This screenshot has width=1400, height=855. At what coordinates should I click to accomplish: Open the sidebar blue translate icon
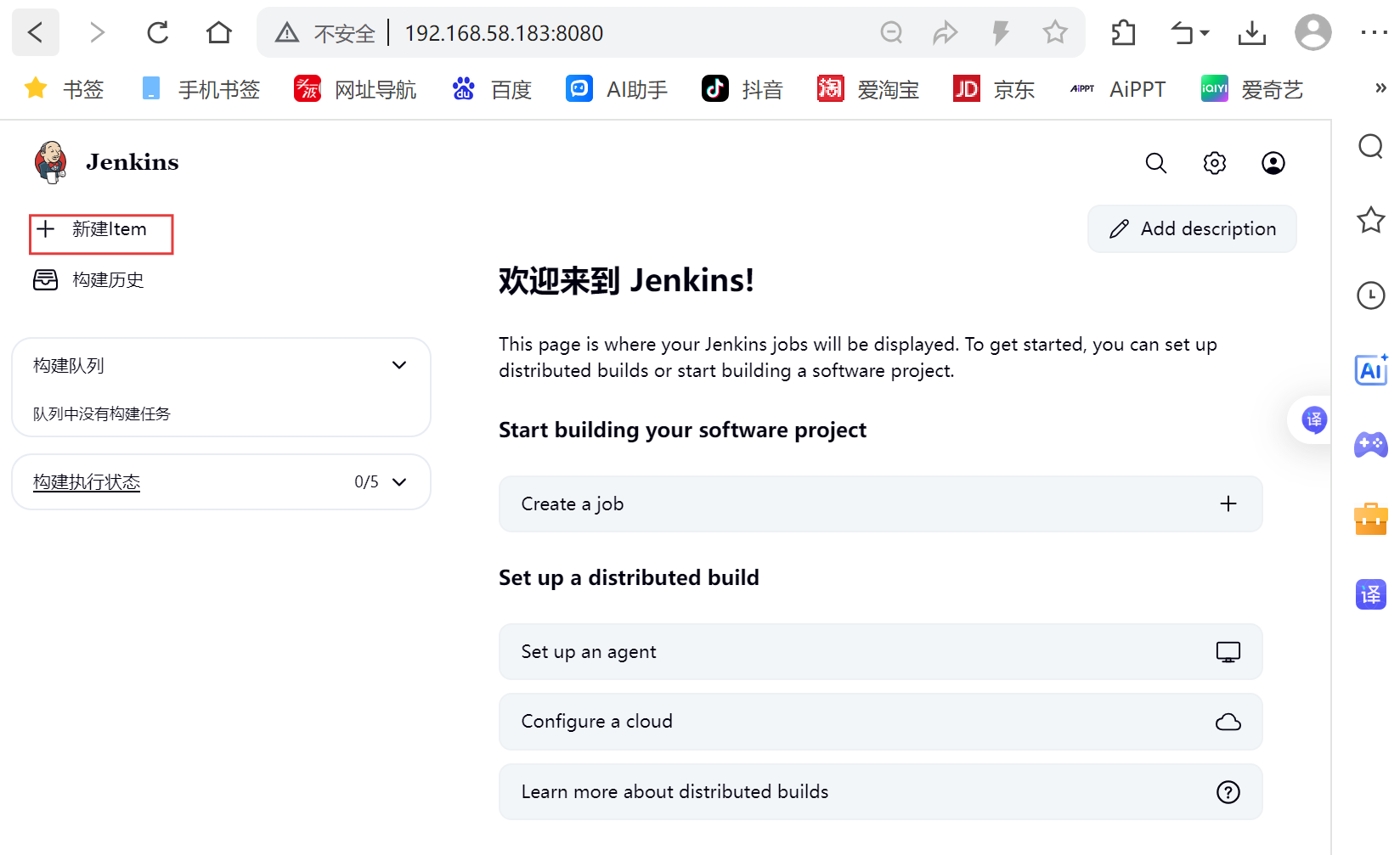pyautogui.click(x=1371, y=594)
